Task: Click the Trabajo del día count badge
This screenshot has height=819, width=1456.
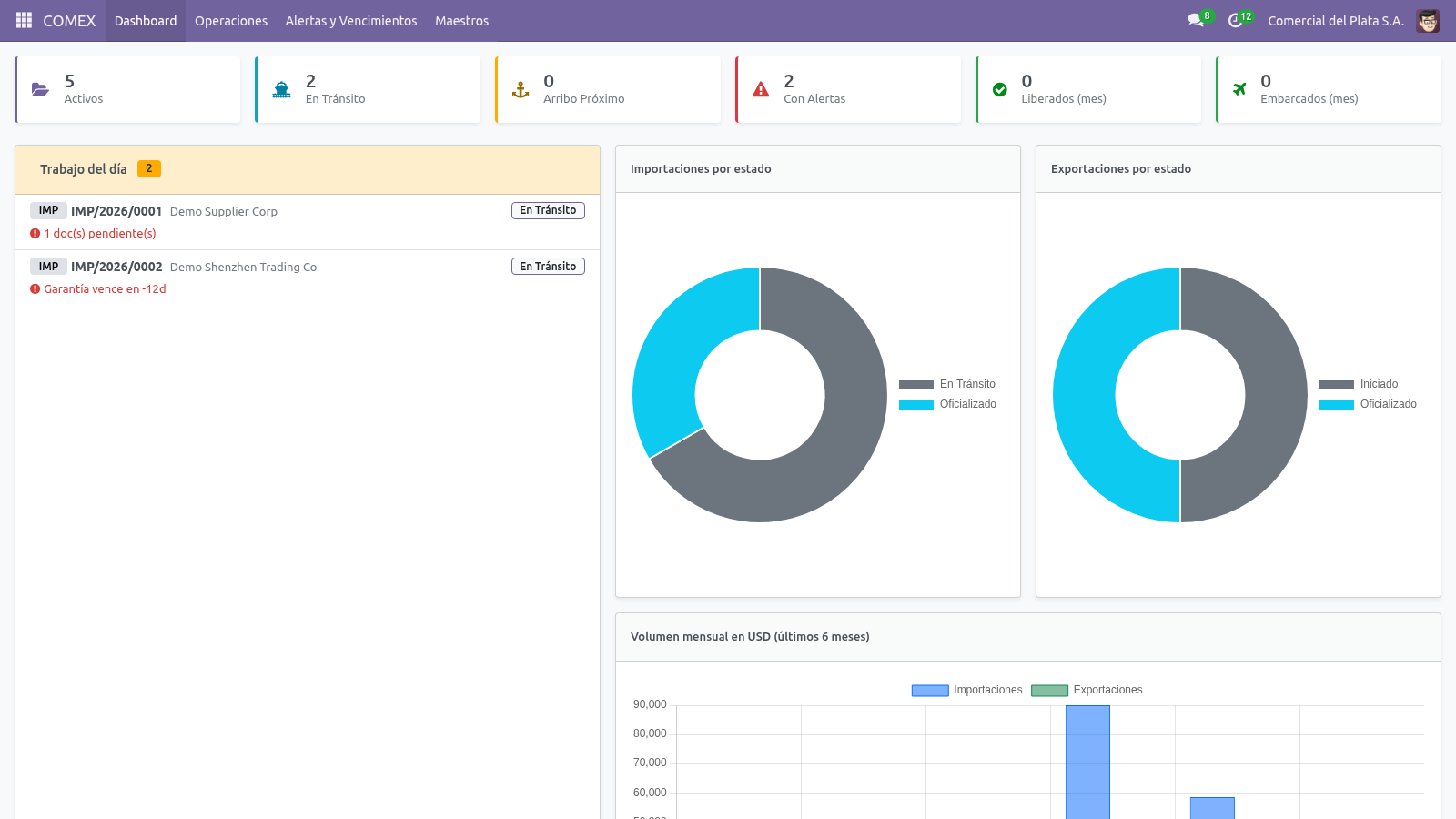Action: pos(149,168)
